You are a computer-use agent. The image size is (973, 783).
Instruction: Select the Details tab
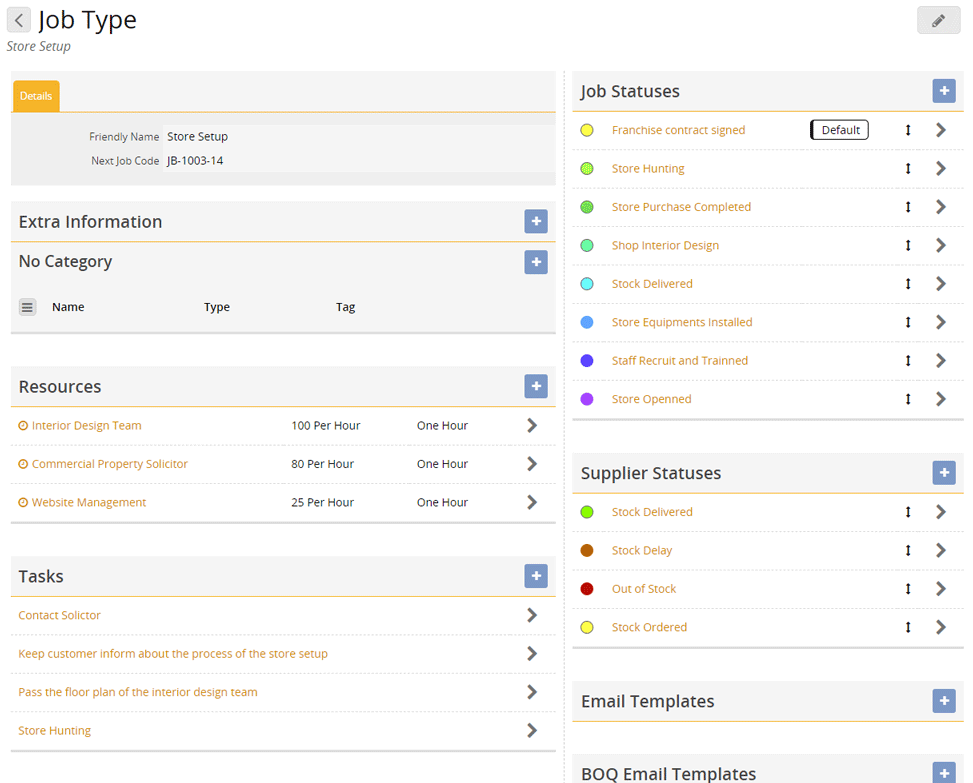point(36,96)
